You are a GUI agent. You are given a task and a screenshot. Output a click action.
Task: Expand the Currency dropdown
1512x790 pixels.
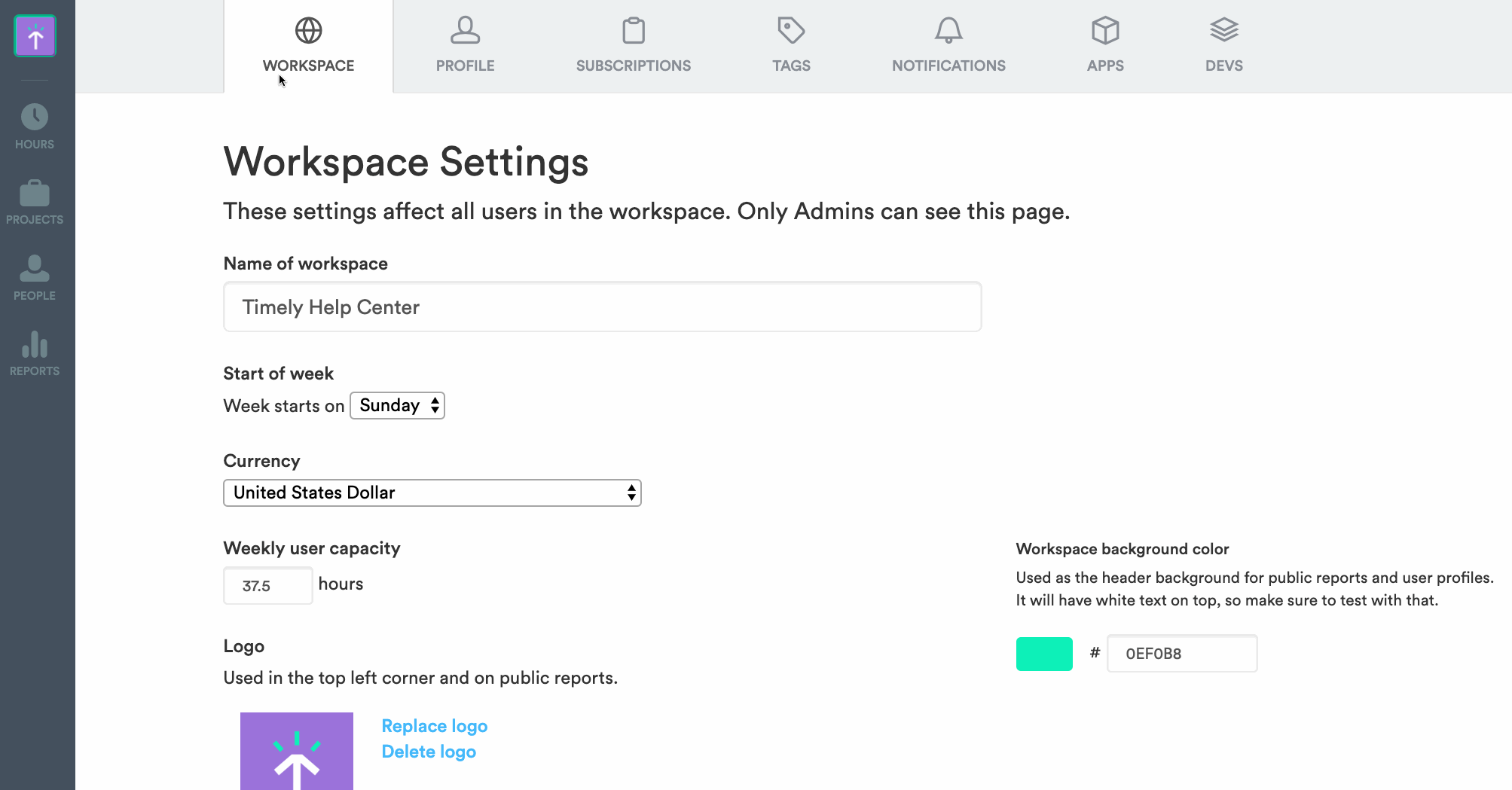click(x=432, y=493)
